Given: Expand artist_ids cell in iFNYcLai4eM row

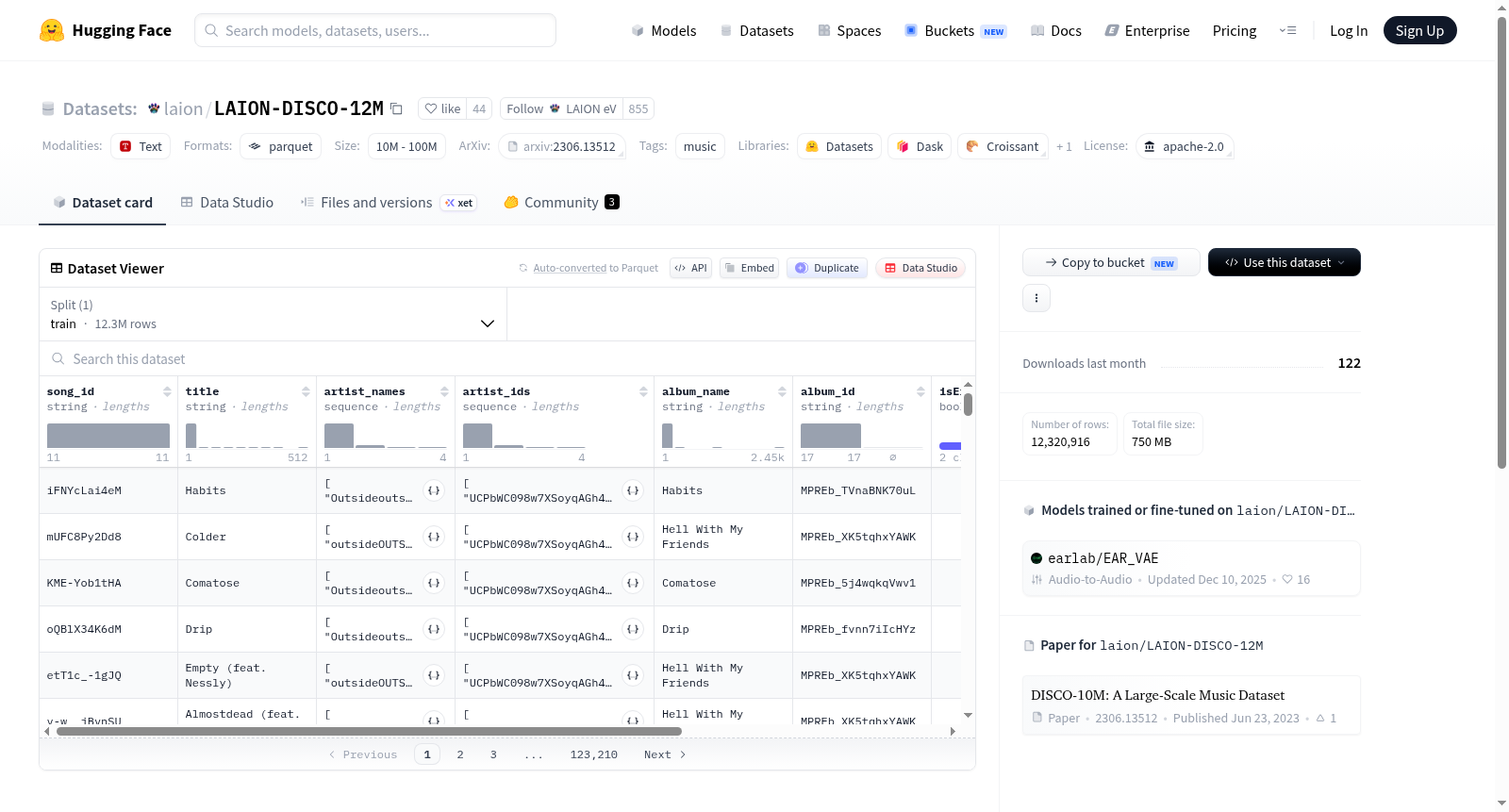Looking at the screenshot, I should pos(633,490).
